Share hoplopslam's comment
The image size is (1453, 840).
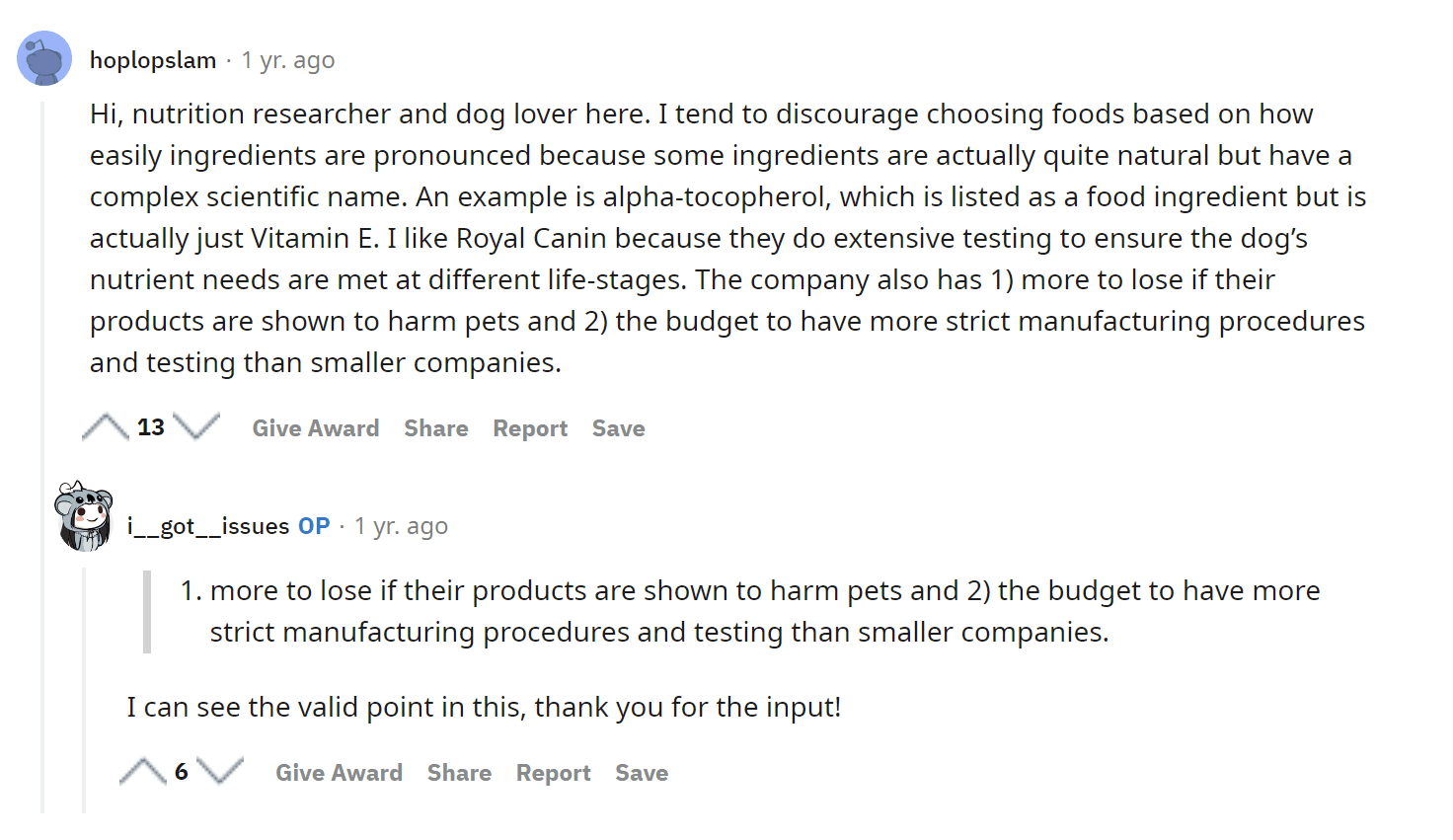point(436,428)
